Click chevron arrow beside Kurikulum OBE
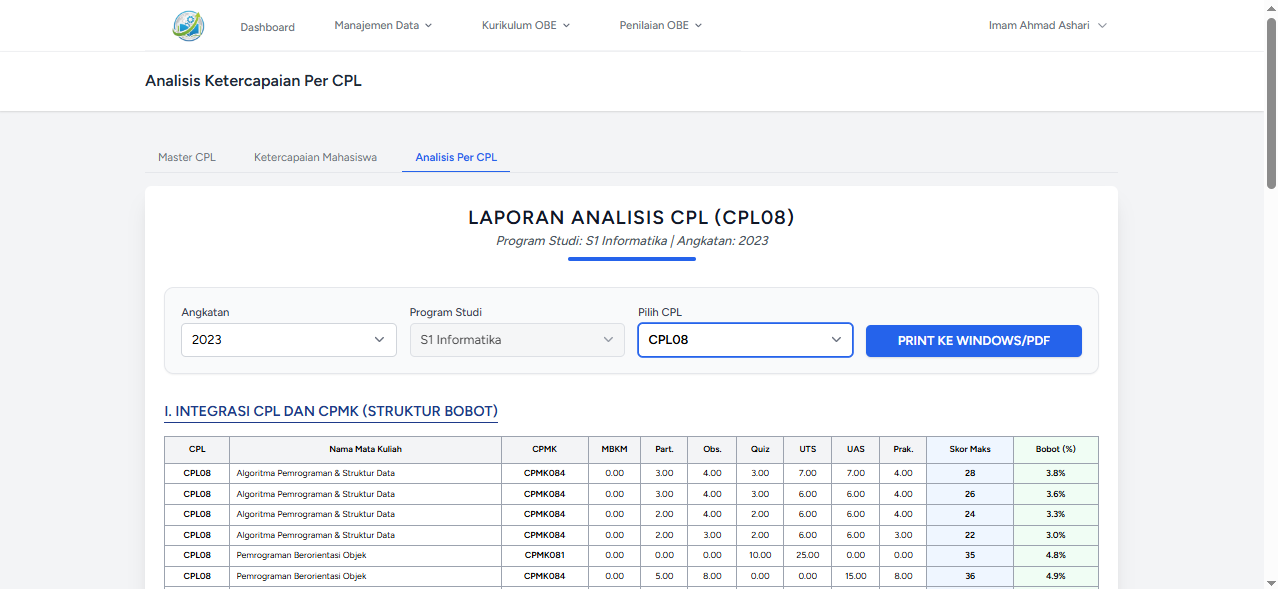The height and width of the screenshot is (589, 1278). [x=566, y=26]
